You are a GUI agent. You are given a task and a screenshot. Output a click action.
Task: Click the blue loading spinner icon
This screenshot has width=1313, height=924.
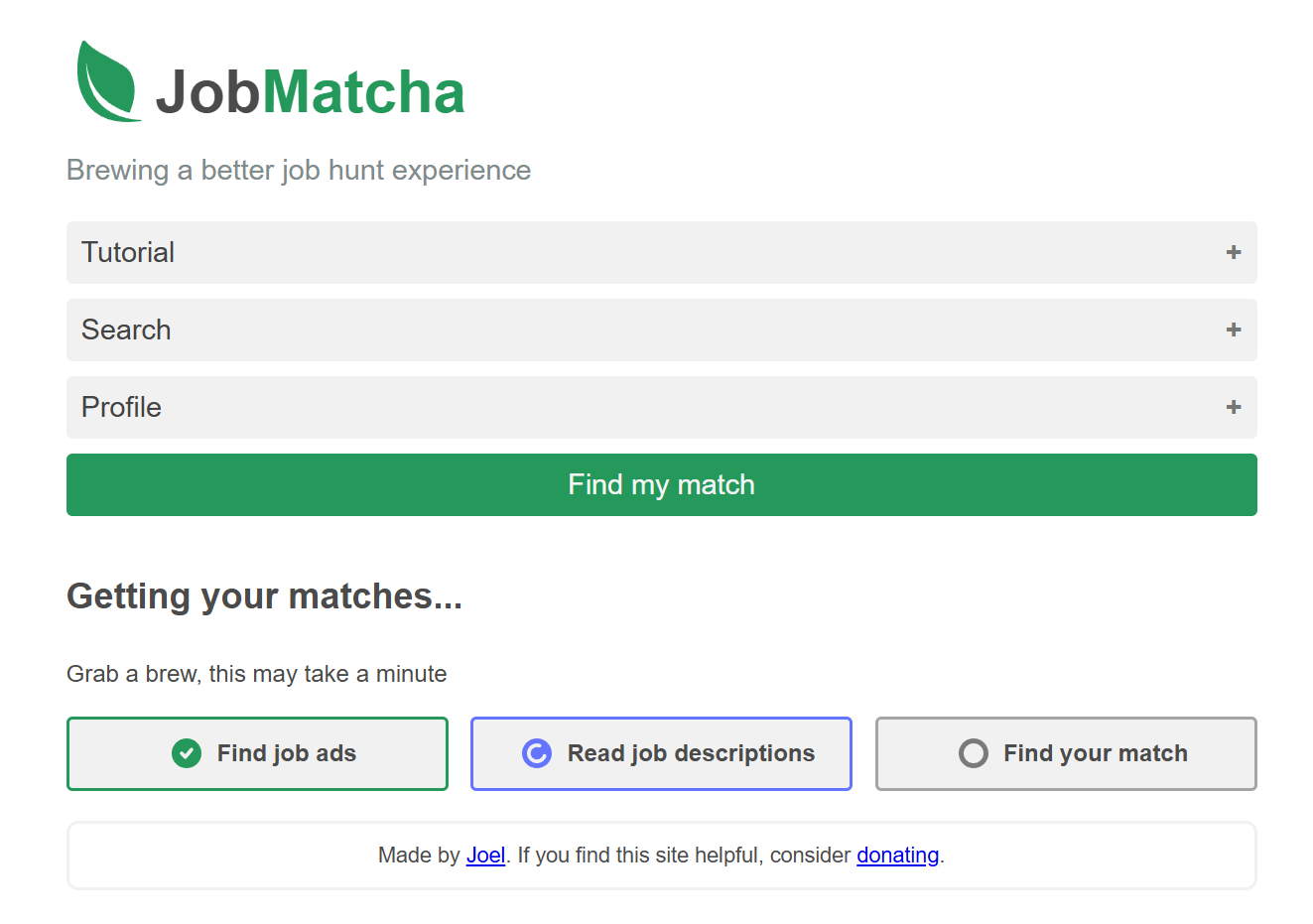click(x=537, y=753)
